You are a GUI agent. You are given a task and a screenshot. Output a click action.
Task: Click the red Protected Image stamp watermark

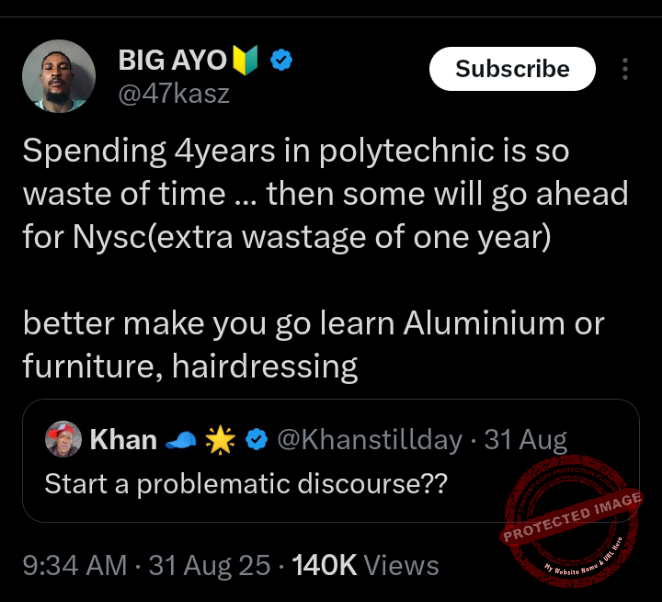coord(571,521)
